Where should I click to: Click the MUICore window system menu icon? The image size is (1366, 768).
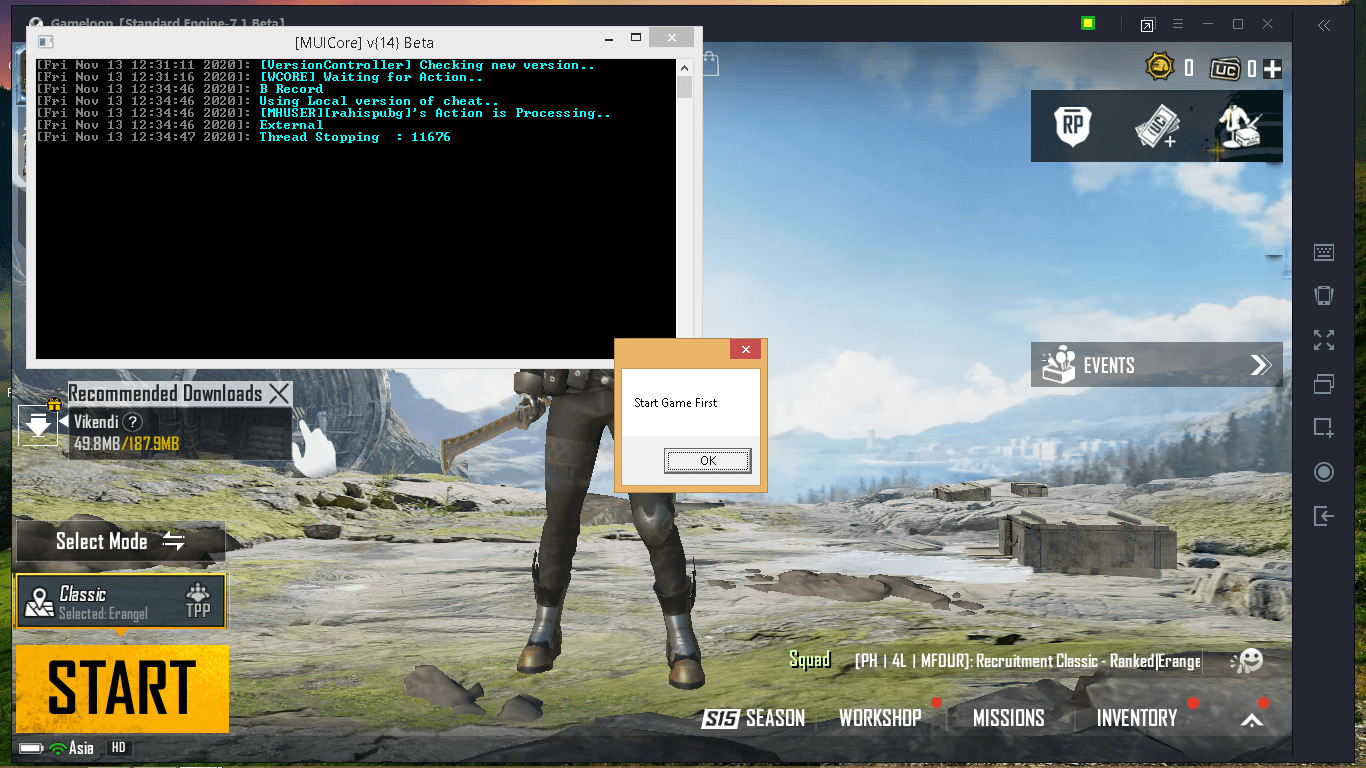tap(45, 41)
